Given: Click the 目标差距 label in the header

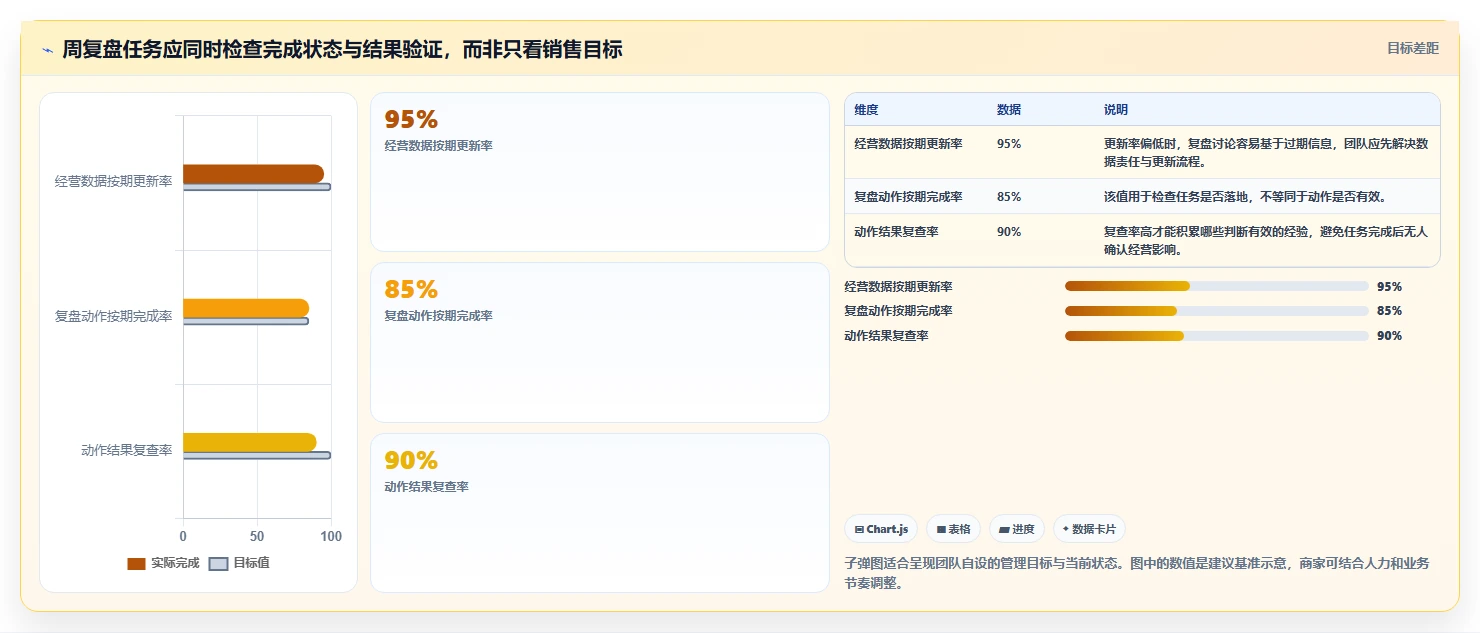Looking at the screenshot, I should 1413,48.
